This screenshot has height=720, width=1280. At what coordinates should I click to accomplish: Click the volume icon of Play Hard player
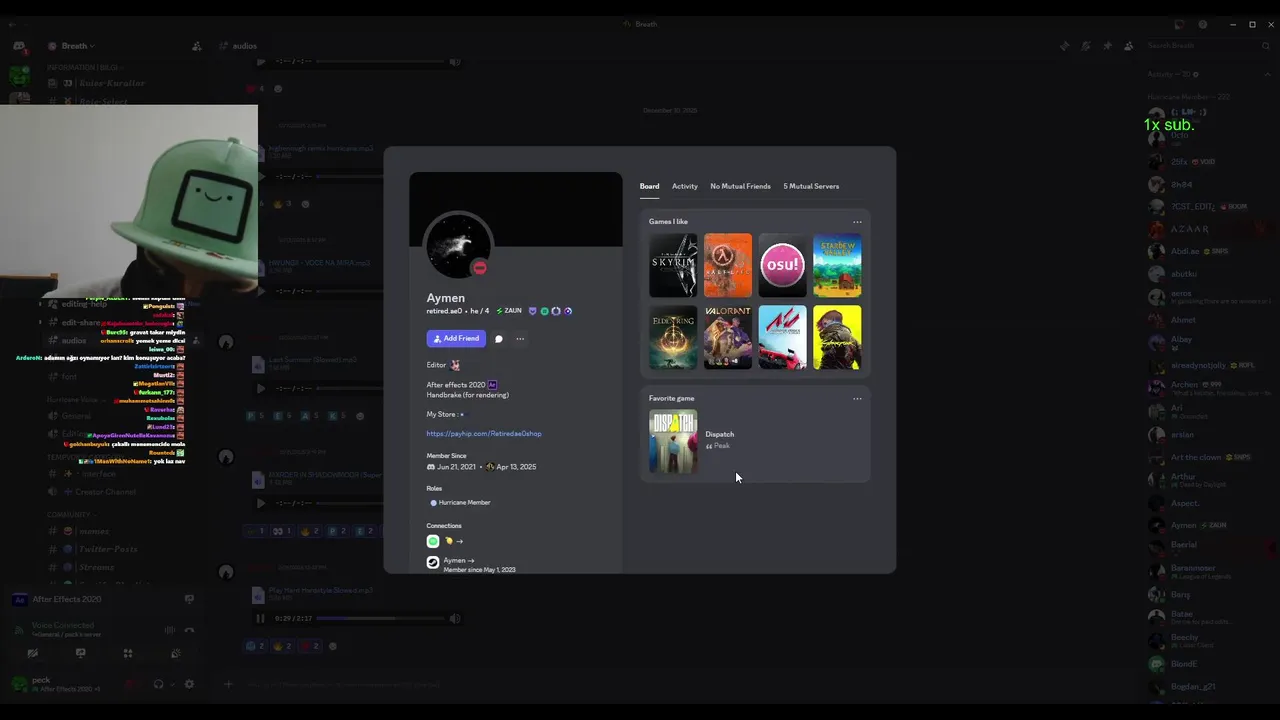pyautogui.click(x=455, y=618)
